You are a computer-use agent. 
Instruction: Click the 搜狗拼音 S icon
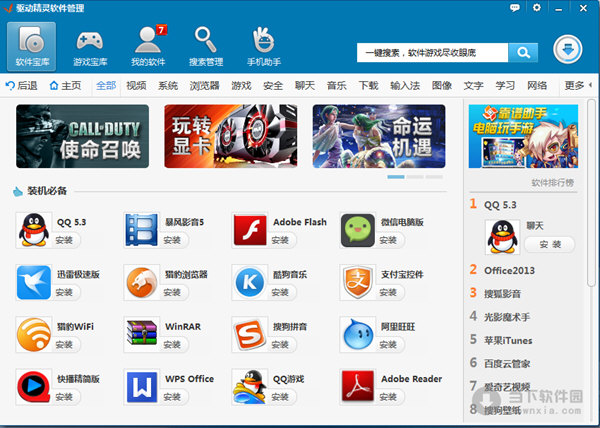(250, 335)
